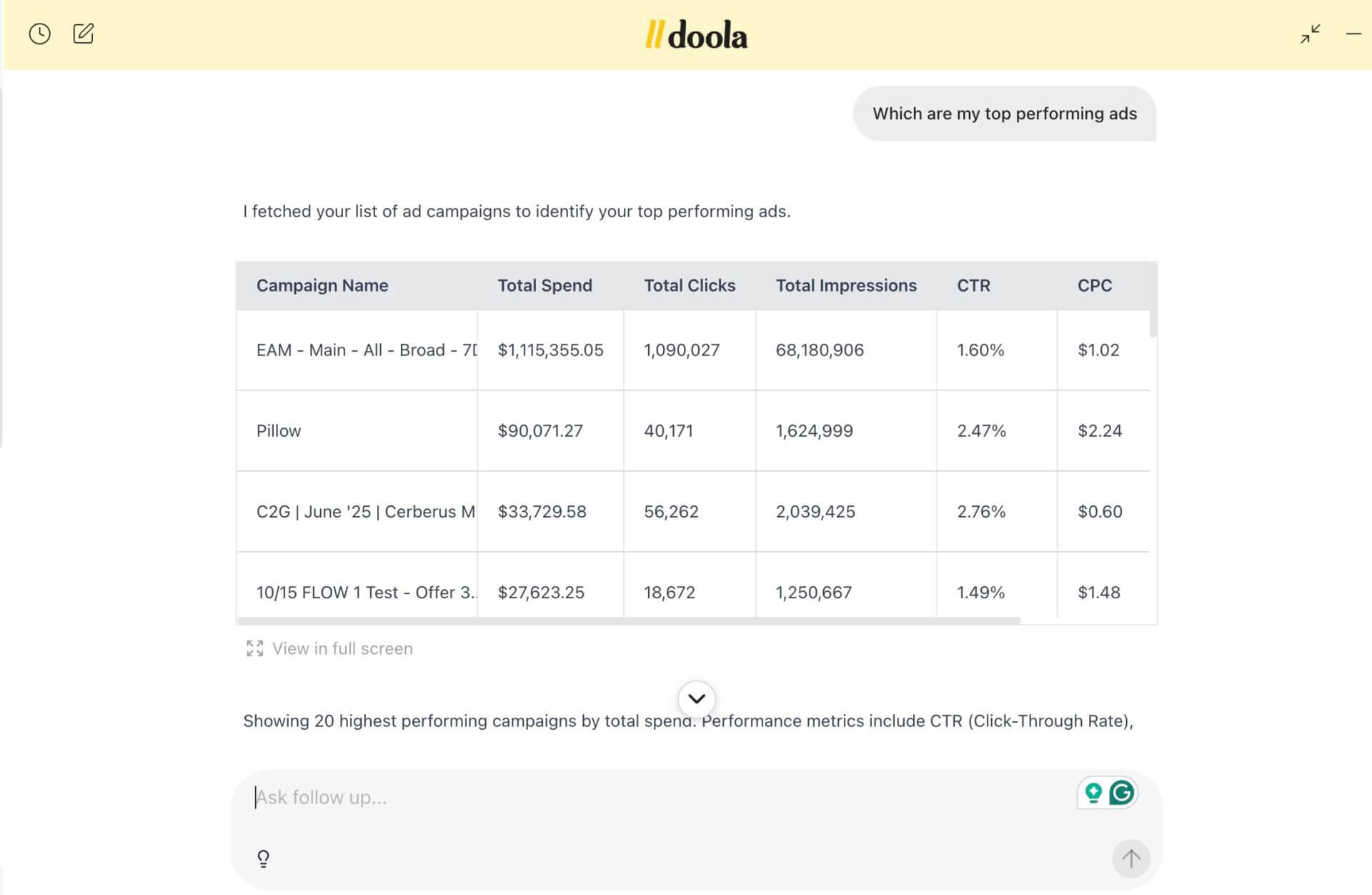This screenshot has width=1372, height=895.
Task: Click the table's horizontal scrollbar
Action: click(x=629, y=620)
